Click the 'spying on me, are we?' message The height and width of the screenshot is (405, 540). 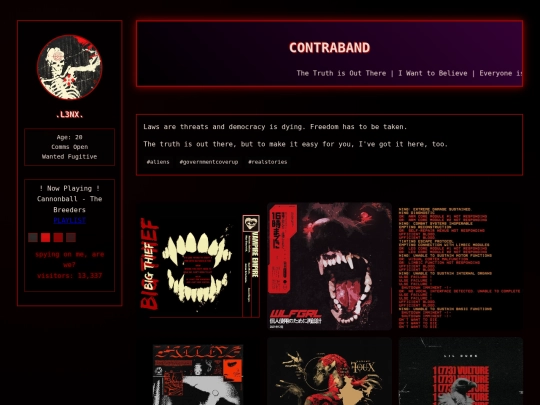70,260
